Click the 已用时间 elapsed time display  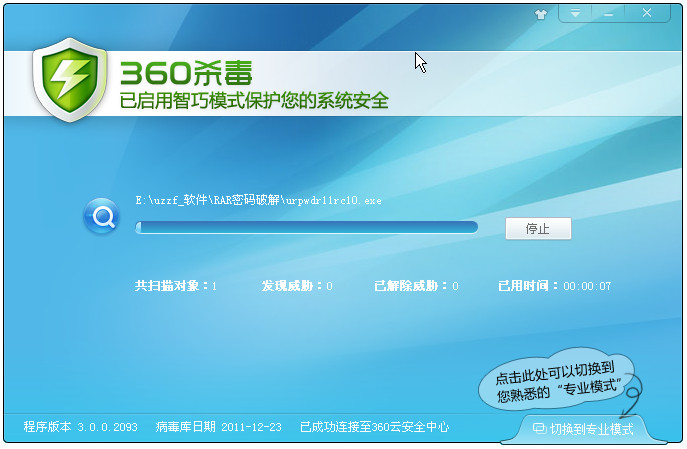tap(554, 286)
